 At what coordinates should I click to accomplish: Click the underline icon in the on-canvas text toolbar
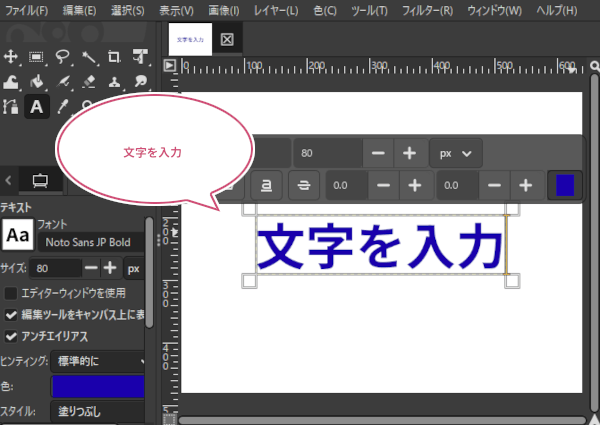click(266, 186)
